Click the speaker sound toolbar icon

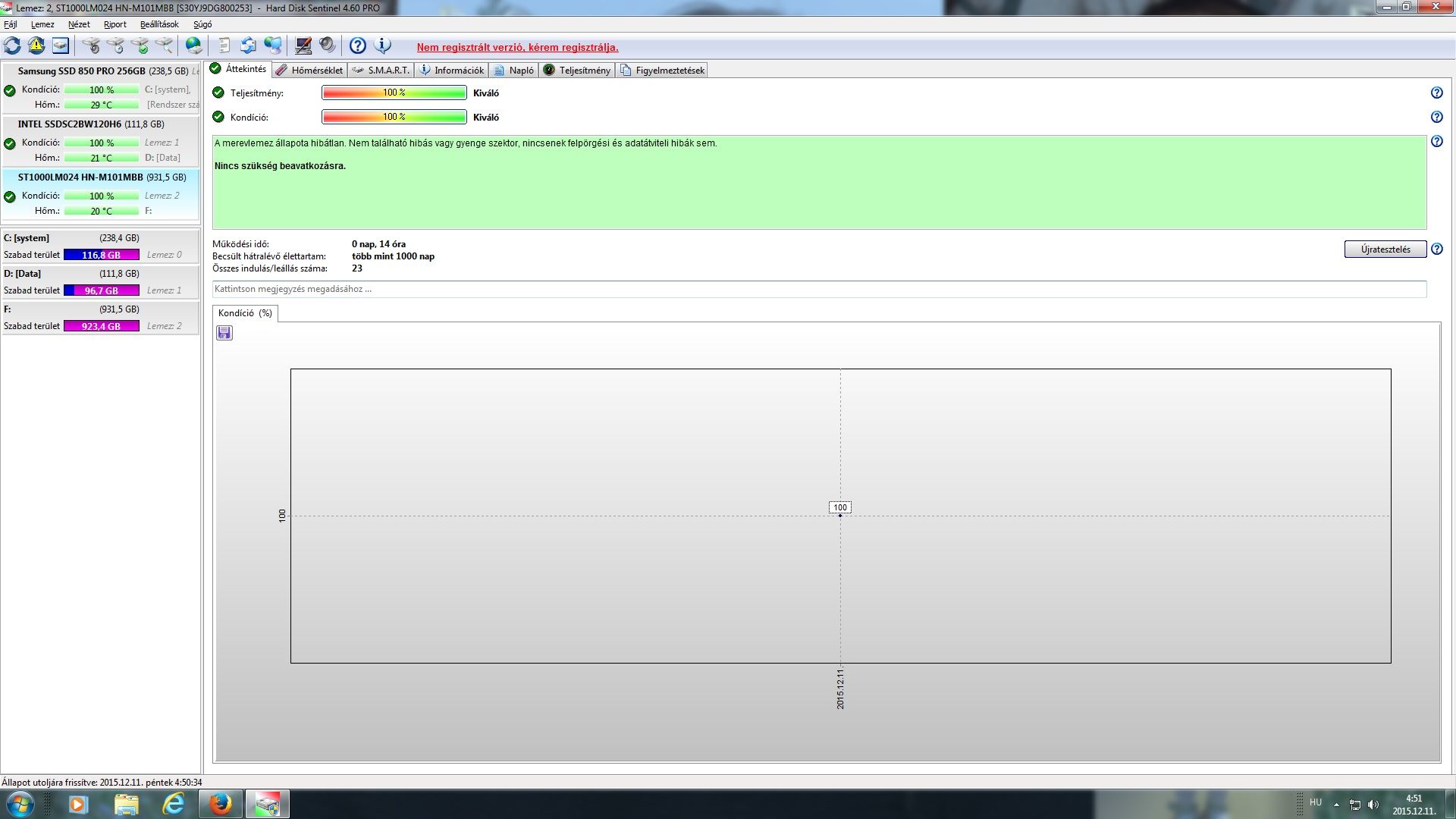click(327, 45)
